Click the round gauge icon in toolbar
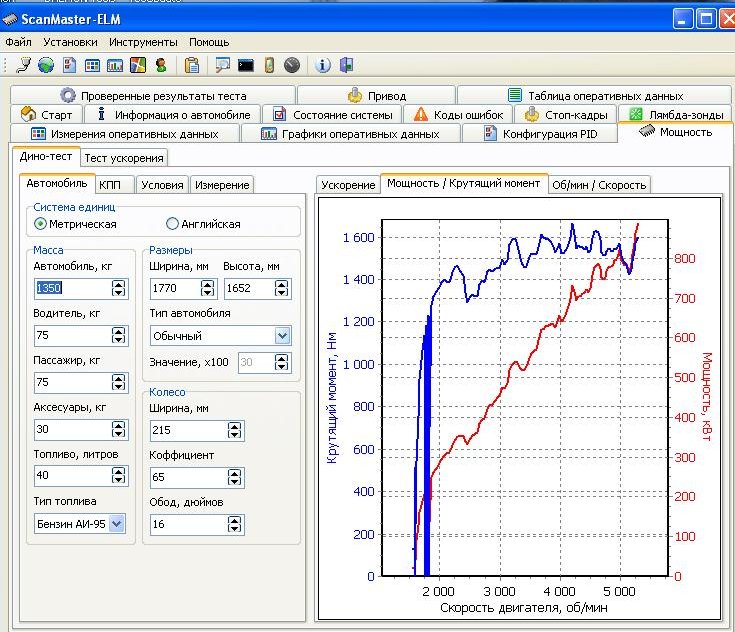Viewport: 735px width, 632px height. [x=291, y=65]
